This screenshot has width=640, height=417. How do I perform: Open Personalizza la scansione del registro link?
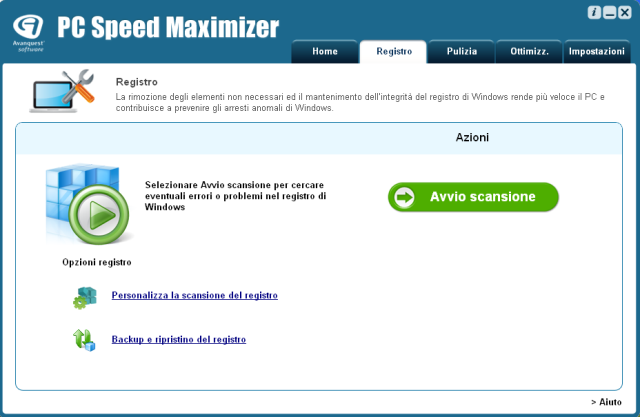195,295
